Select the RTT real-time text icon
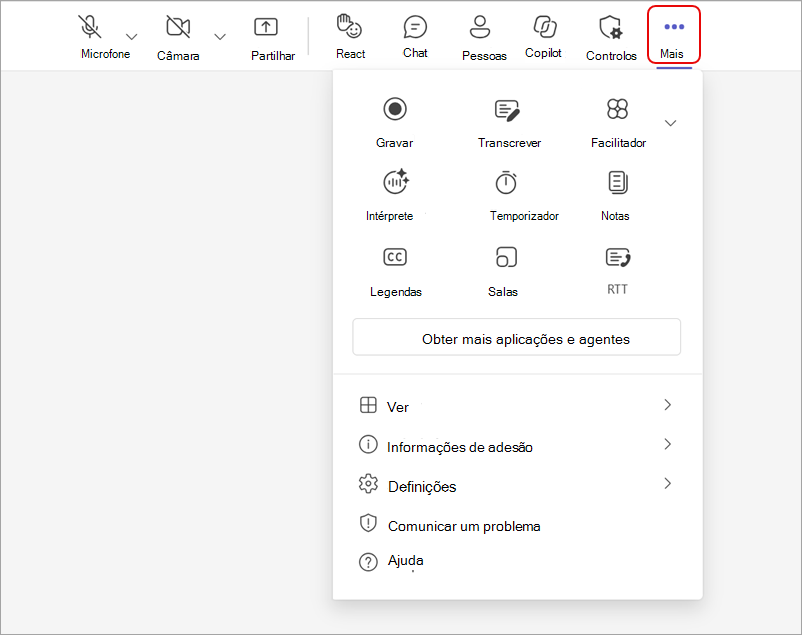 pyautogui.click(x=618, y=257)
